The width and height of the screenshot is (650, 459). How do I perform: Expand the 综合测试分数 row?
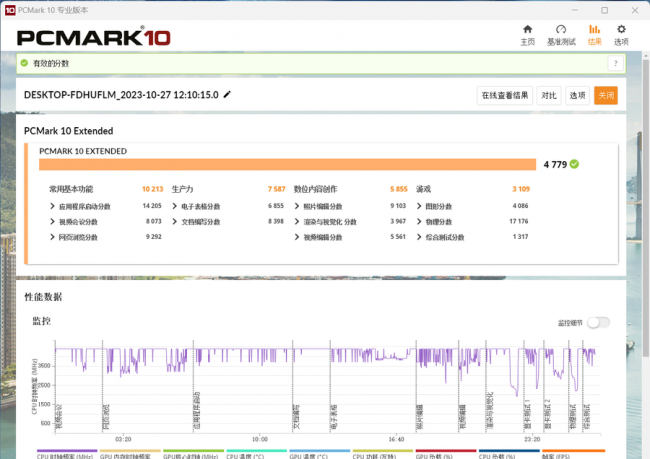pos(419,237)
